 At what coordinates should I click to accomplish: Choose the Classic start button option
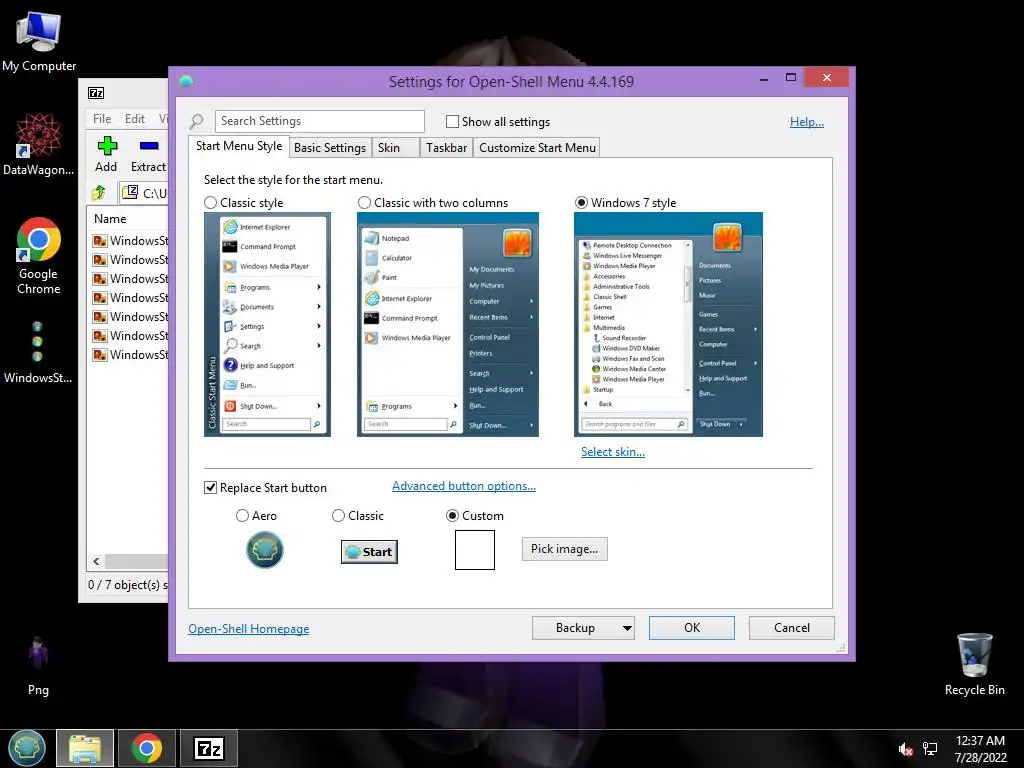[338, 516]
